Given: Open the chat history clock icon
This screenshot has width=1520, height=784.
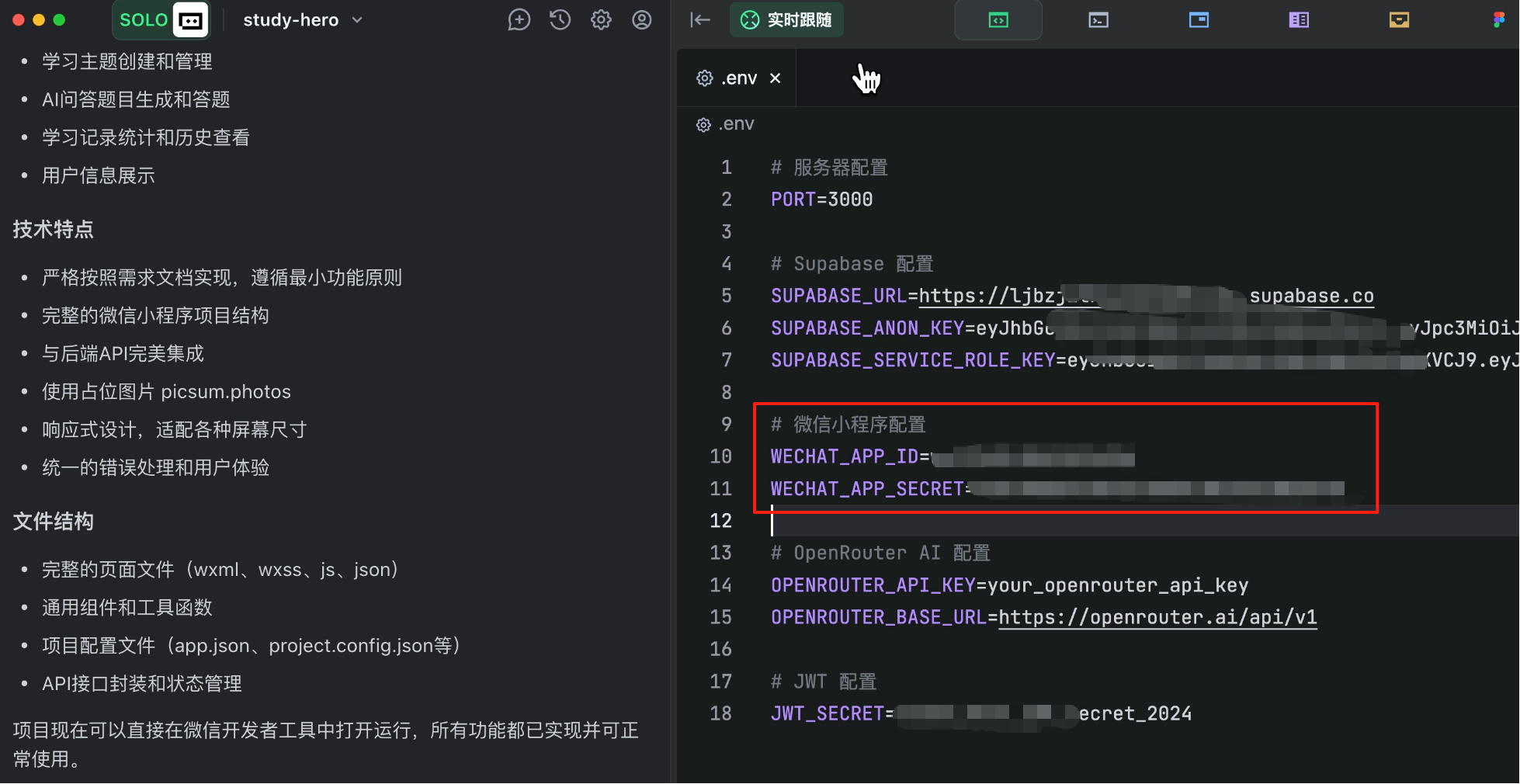Looking at the screenshot, I should pos(560,20).
